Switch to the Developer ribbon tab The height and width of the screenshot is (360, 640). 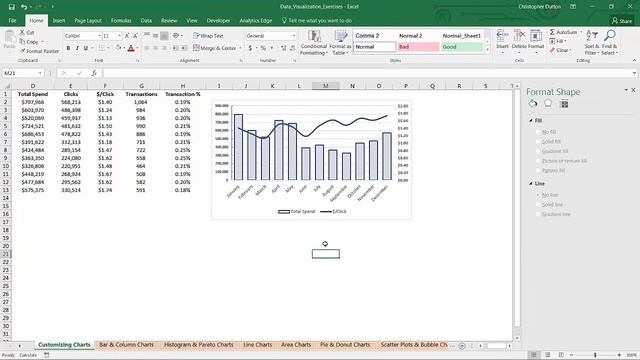(218, 20)
